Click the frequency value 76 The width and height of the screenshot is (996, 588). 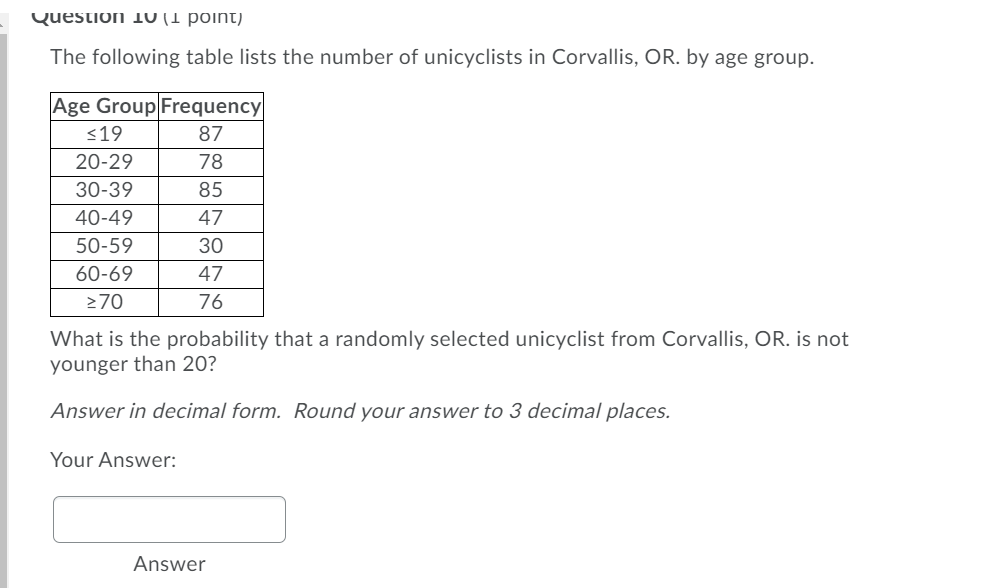210,302
